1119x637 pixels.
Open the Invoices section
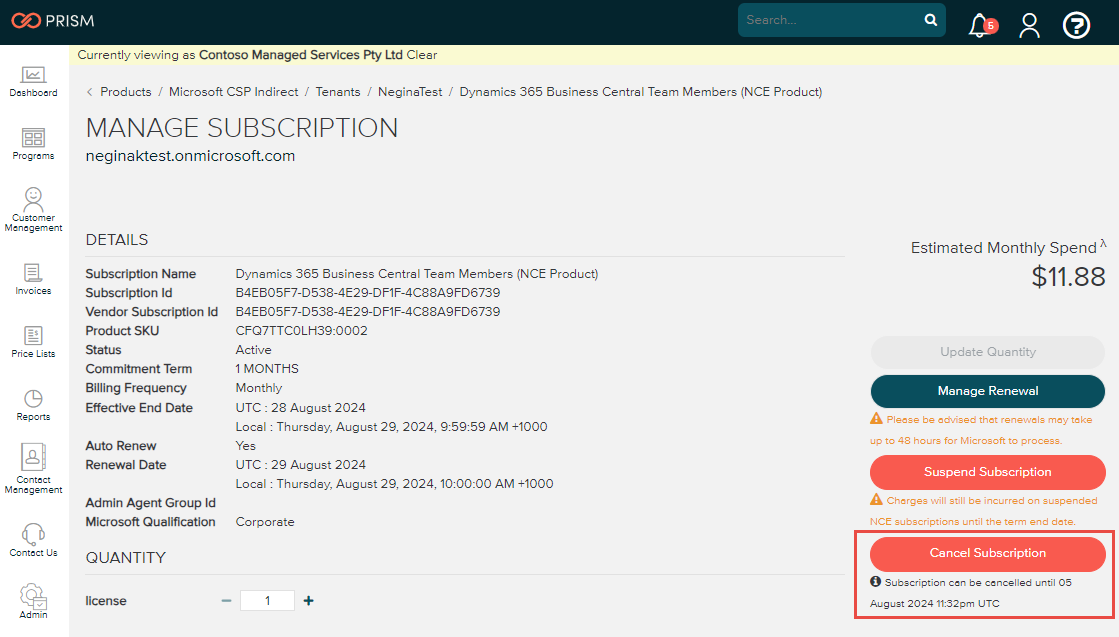tap(33, 279)
